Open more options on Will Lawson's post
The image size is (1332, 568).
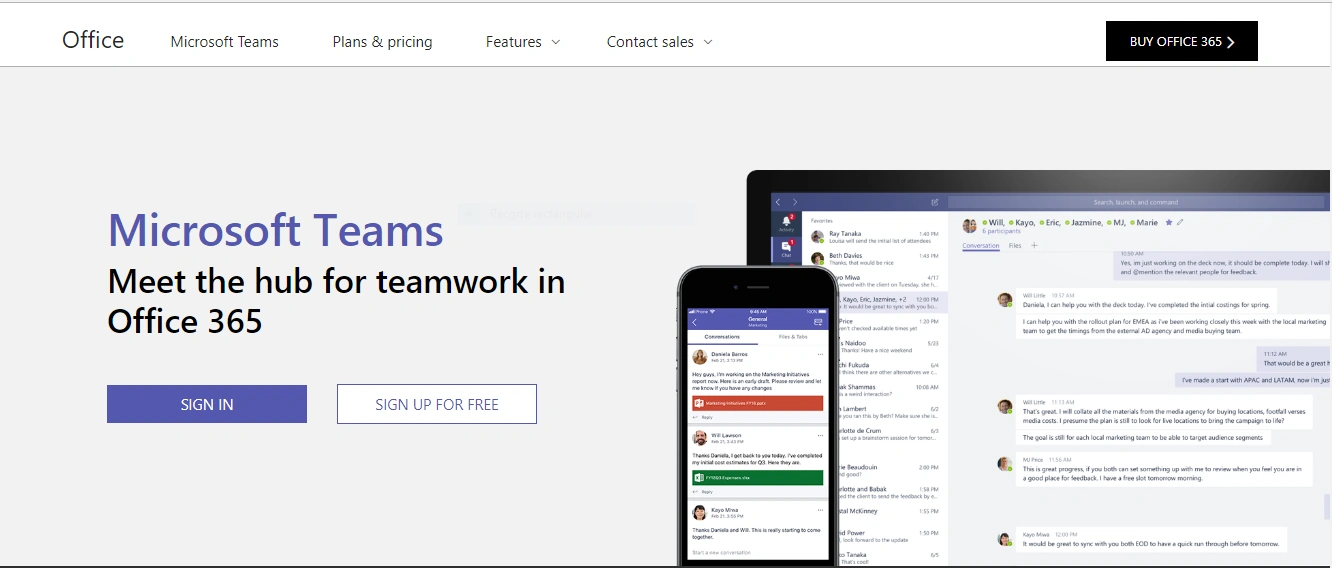(x=820, y=436)
